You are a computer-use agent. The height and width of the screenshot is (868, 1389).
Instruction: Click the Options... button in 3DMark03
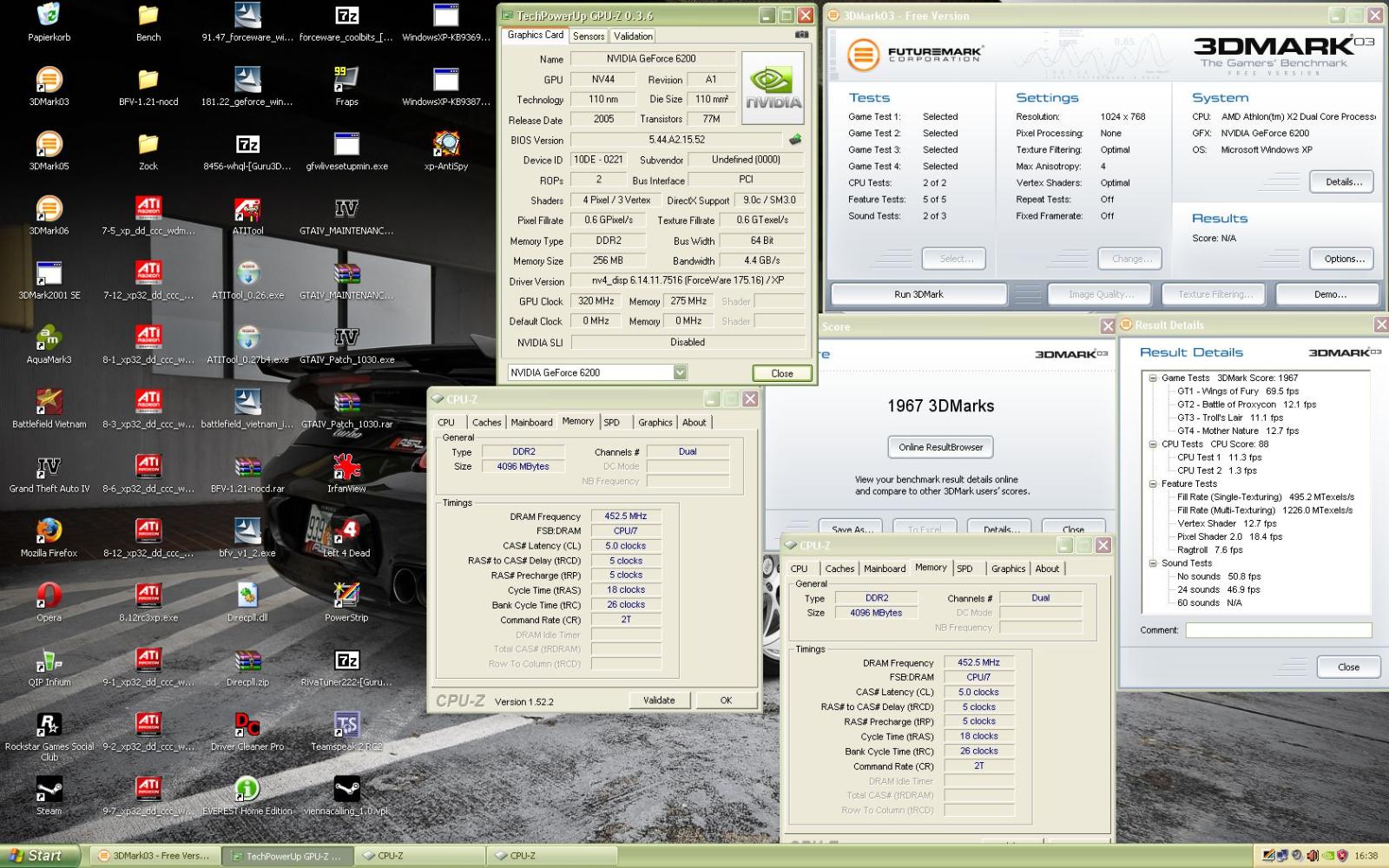coord(1343,259)
